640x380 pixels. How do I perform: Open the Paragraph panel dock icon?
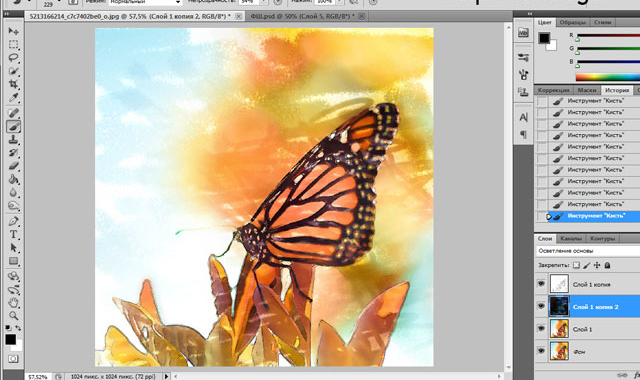(523, 134)
